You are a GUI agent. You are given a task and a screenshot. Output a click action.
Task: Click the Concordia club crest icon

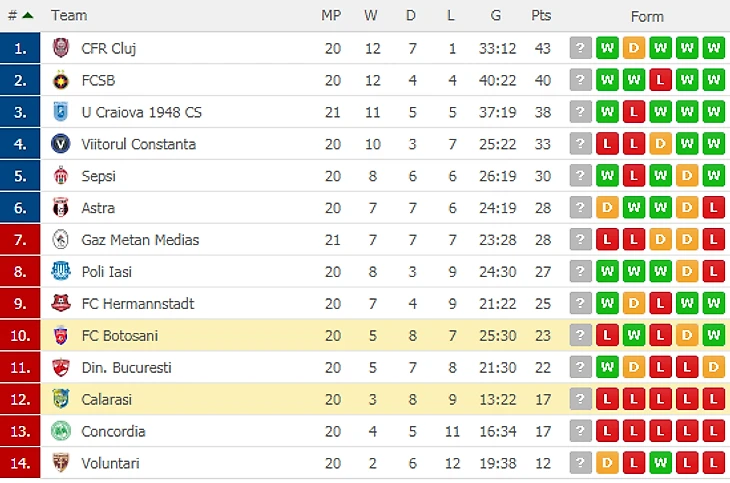[60, 432]
